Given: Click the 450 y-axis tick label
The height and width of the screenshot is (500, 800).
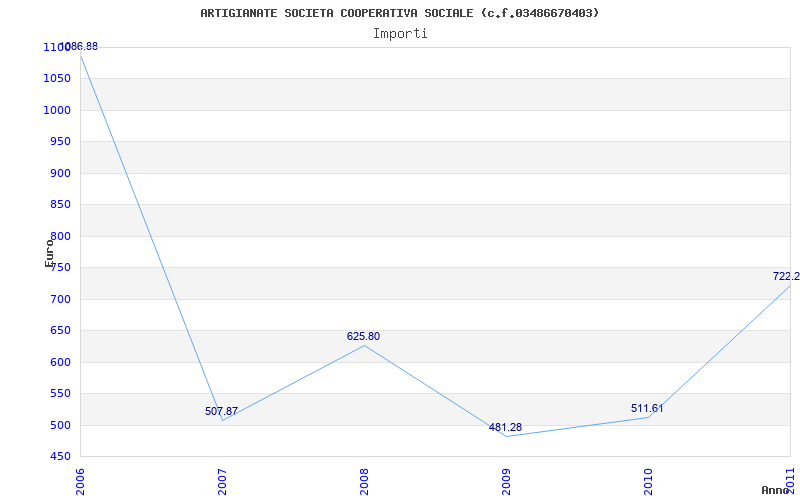Looking at the screenshot, I should (60, 457).
